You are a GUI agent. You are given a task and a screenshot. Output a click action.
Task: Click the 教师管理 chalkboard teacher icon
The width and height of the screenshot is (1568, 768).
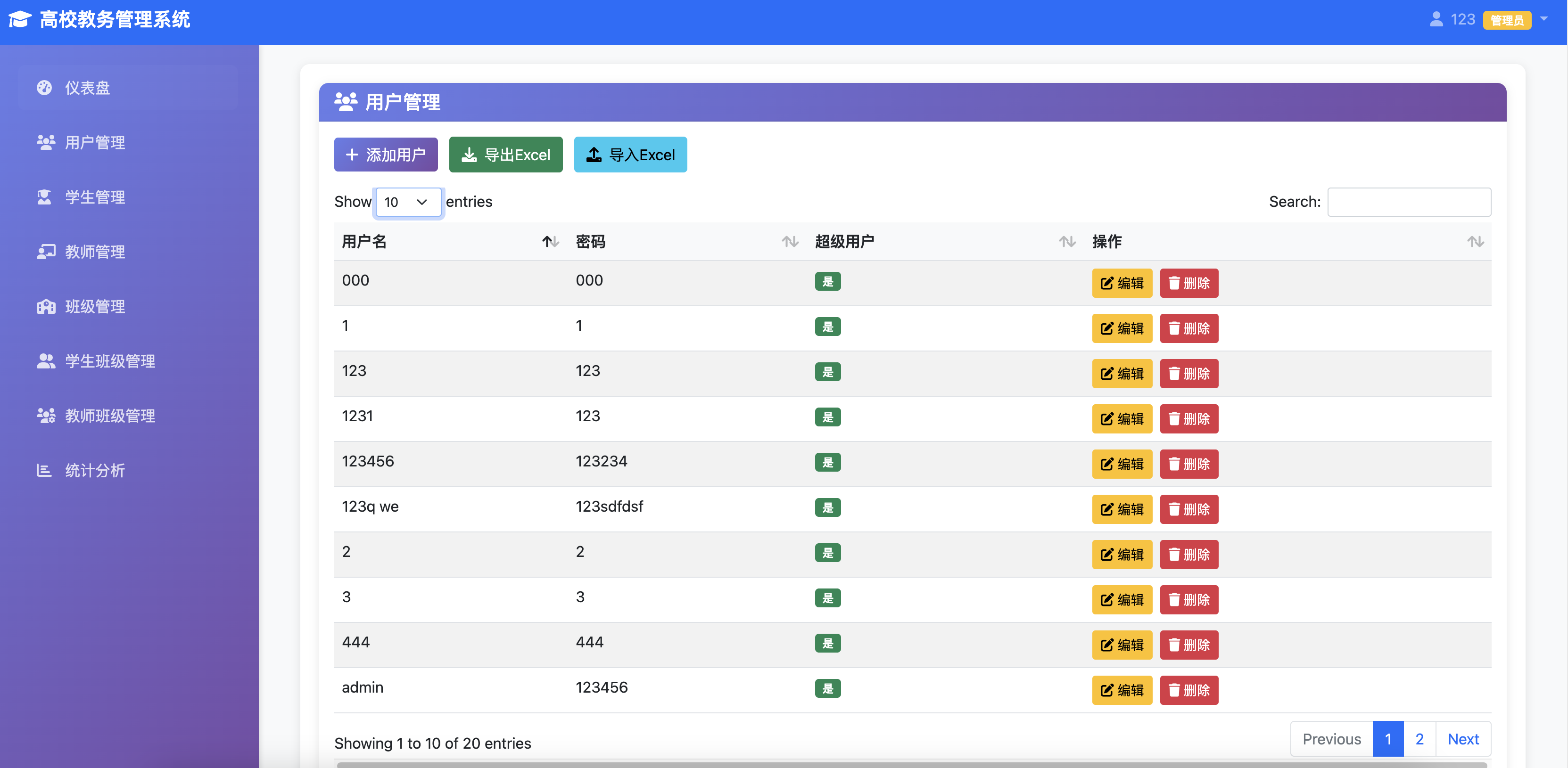46,252
